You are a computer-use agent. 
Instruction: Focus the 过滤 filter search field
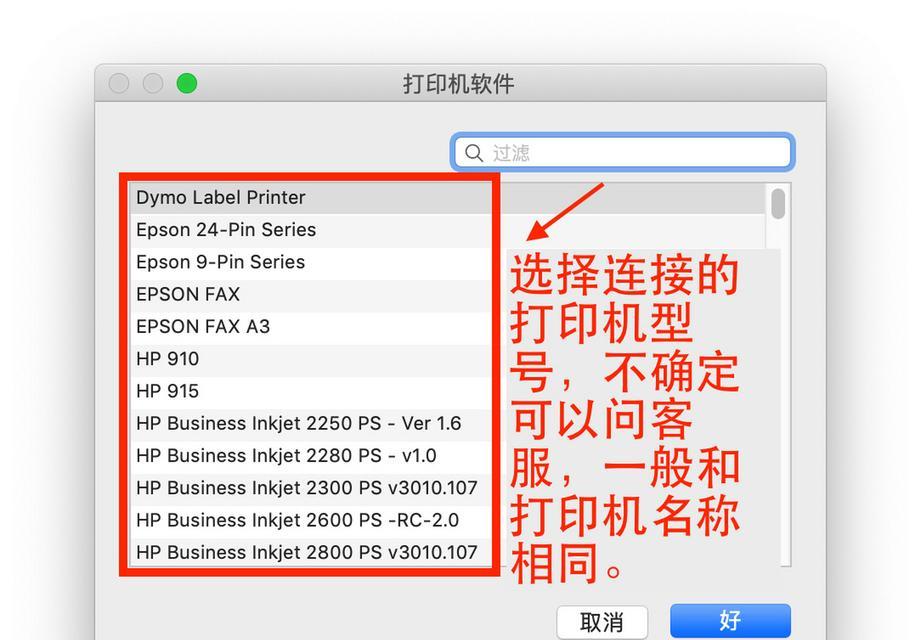pyautogui.click(x=623, y=153)
